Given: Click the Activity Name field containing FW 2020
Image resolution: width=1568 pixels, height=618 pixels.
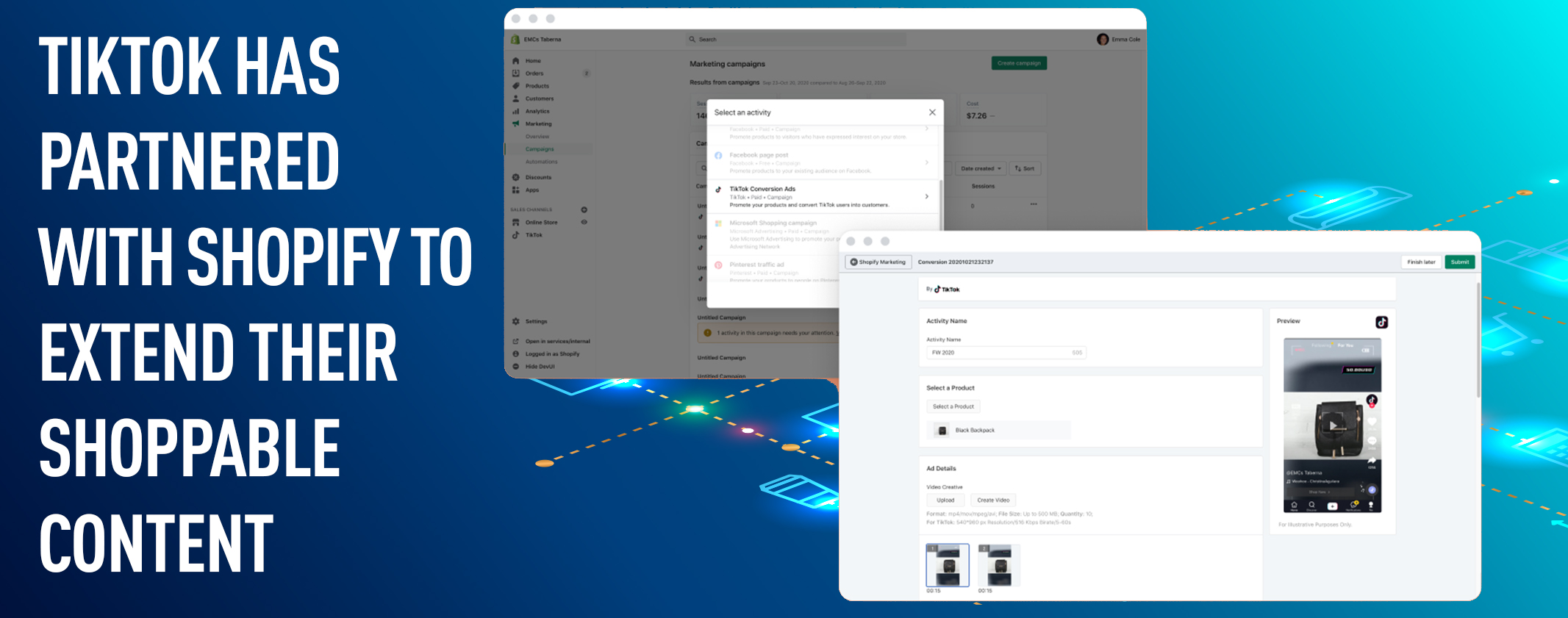Looking at the screenshot, I should [1006, 353].
